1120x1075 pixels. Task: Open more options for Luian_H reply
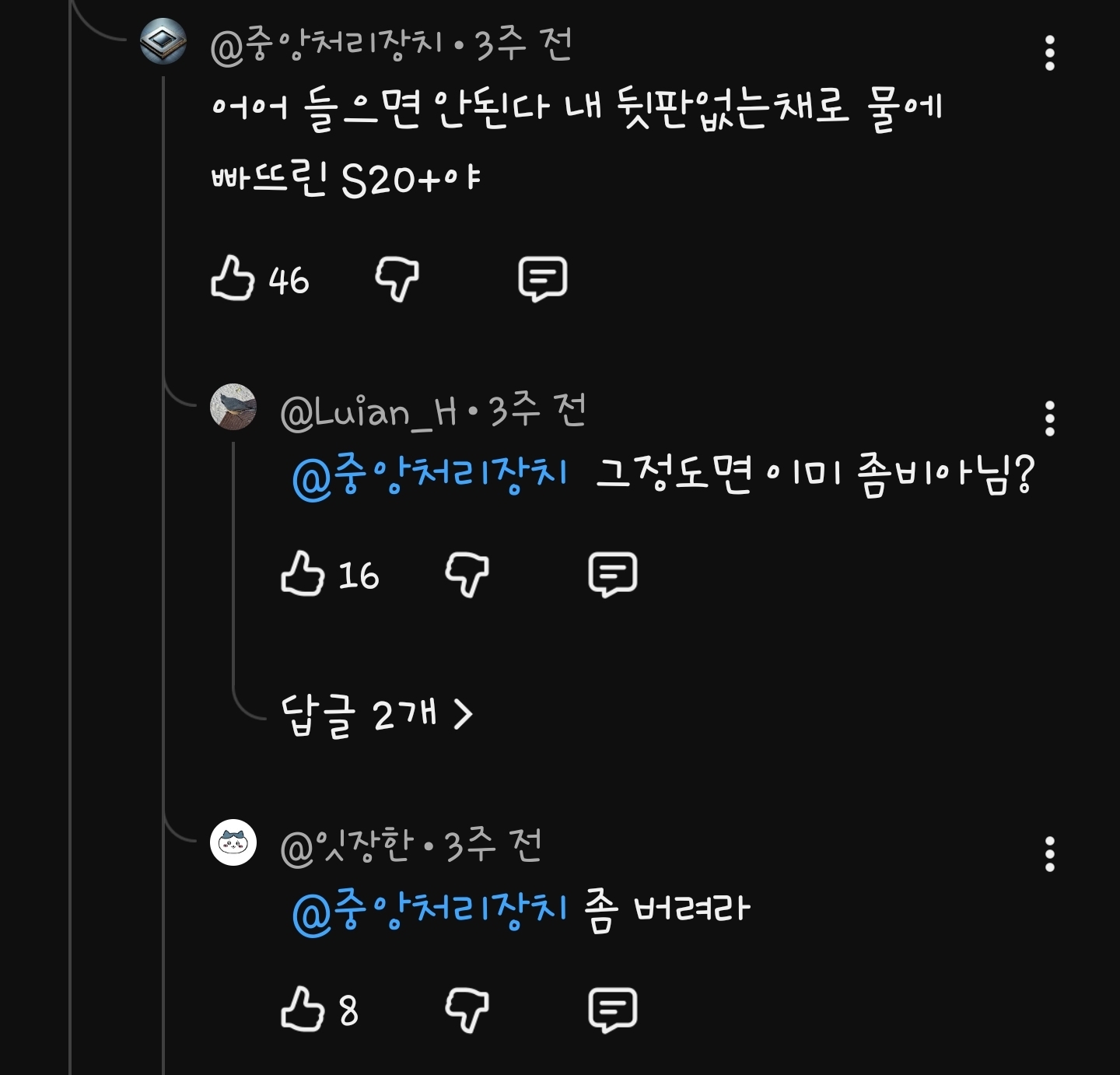(x=1049, y=418)
